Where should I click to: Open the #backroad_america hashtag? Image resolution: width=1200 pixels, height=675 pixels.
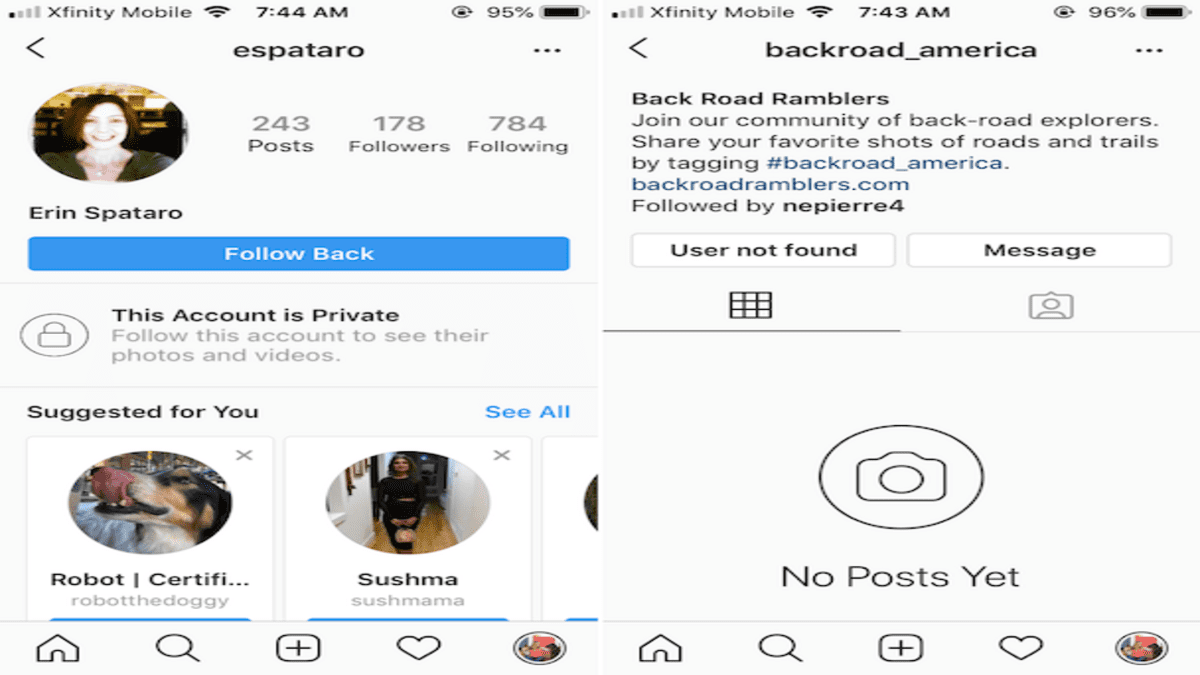tap(885, 163)
